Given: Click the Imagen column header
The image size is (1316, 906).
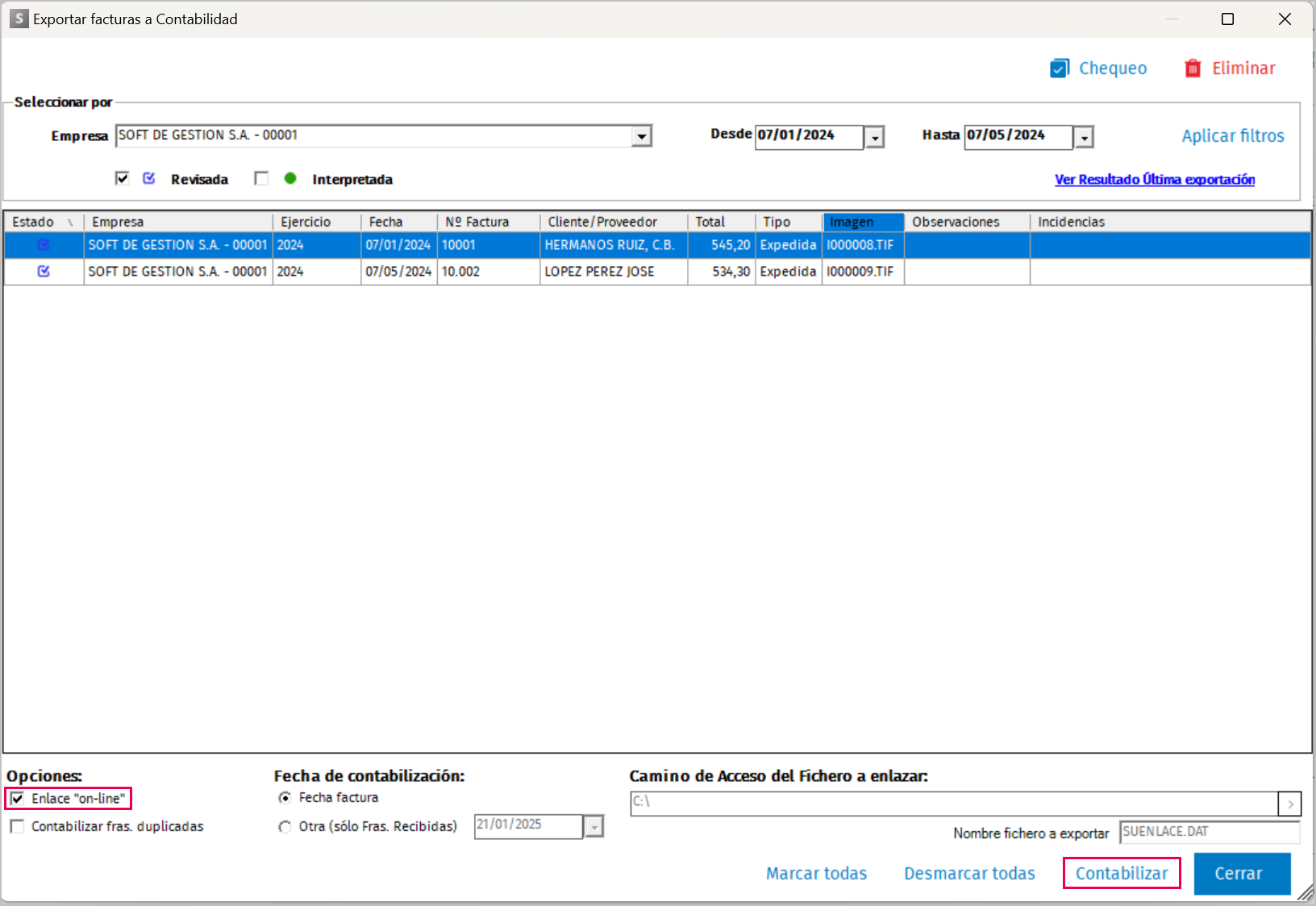Looking at the screenshot, I should (863, 222).
